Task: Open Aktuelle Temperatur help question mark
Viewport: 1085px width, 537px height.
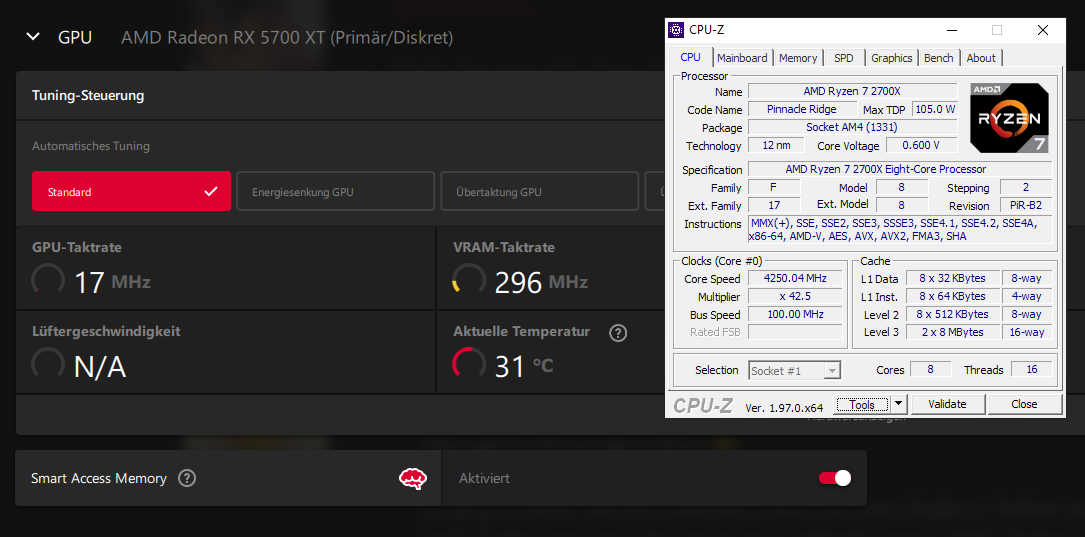Action: (618, 333)
